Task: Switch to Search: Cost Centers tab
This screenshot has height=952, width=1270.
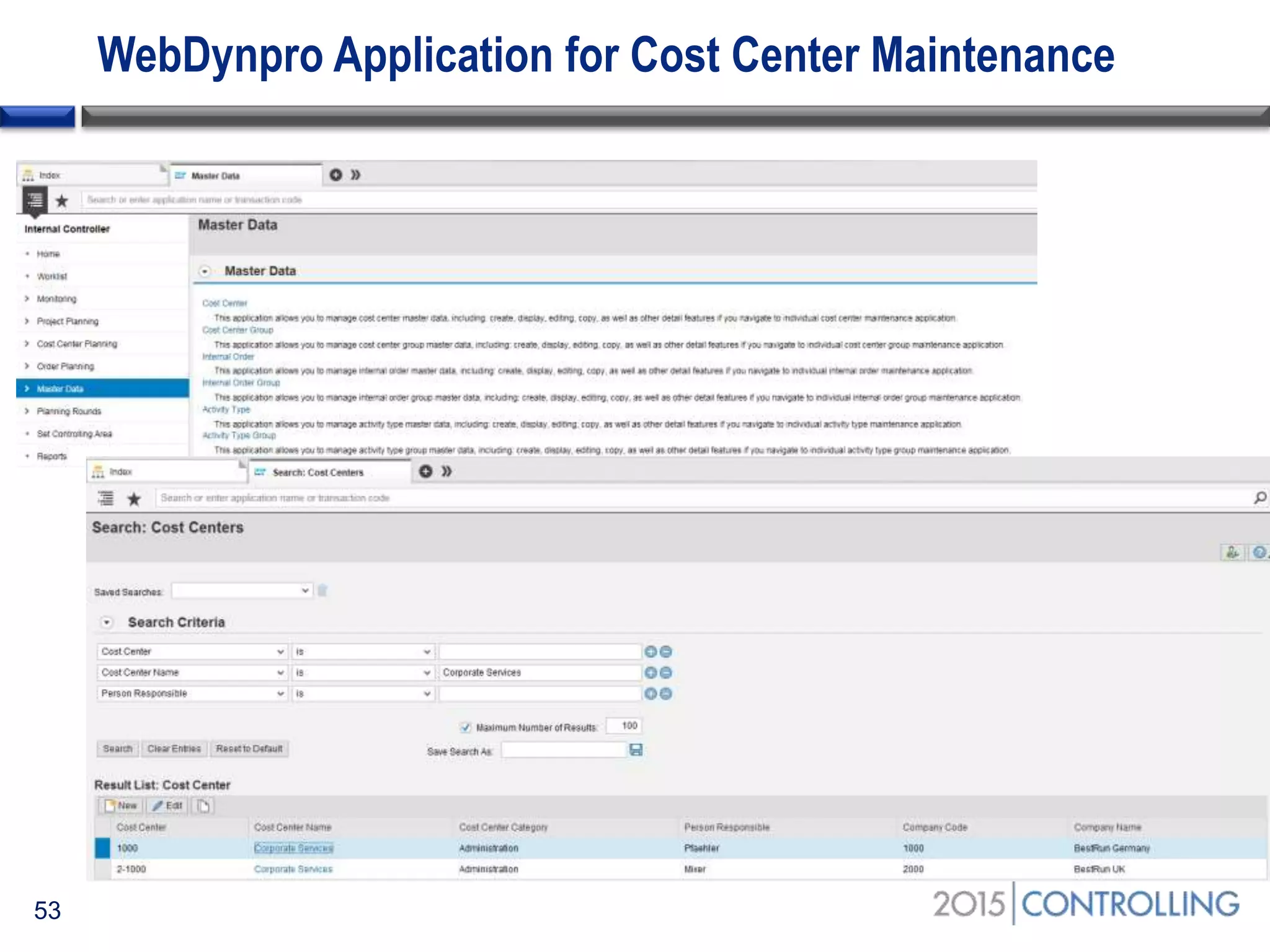Action: (x=330, y=472)
